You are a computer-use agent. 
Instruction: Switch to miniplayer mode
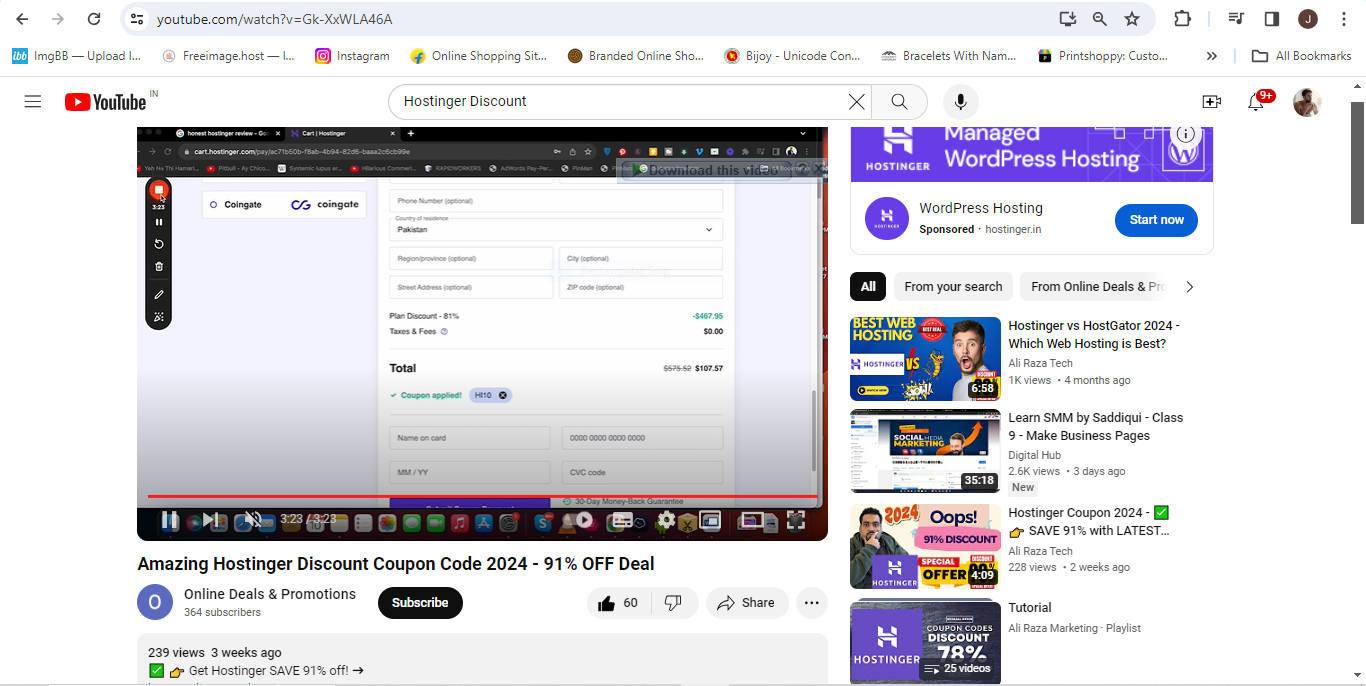coord(710,520)
